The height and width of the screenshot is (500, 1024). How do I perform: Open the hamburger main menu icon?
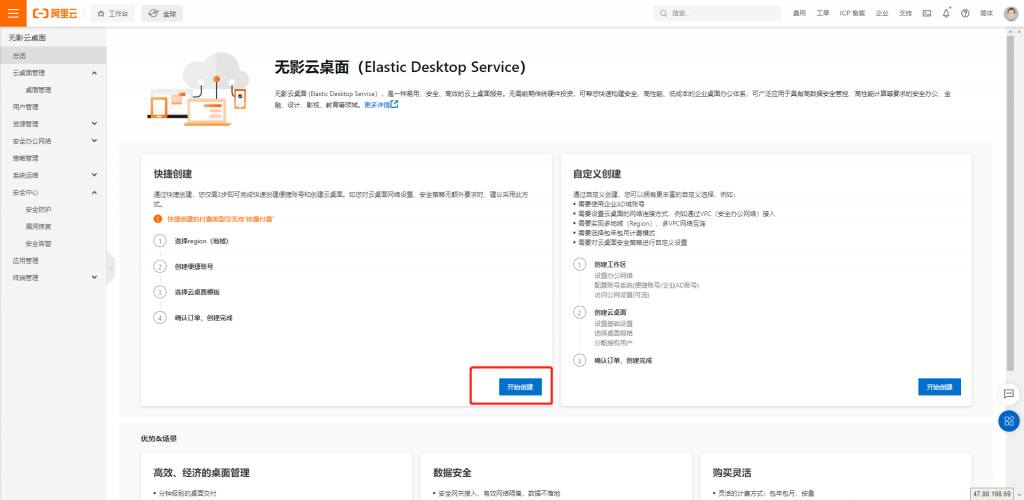tap(13, 13)
